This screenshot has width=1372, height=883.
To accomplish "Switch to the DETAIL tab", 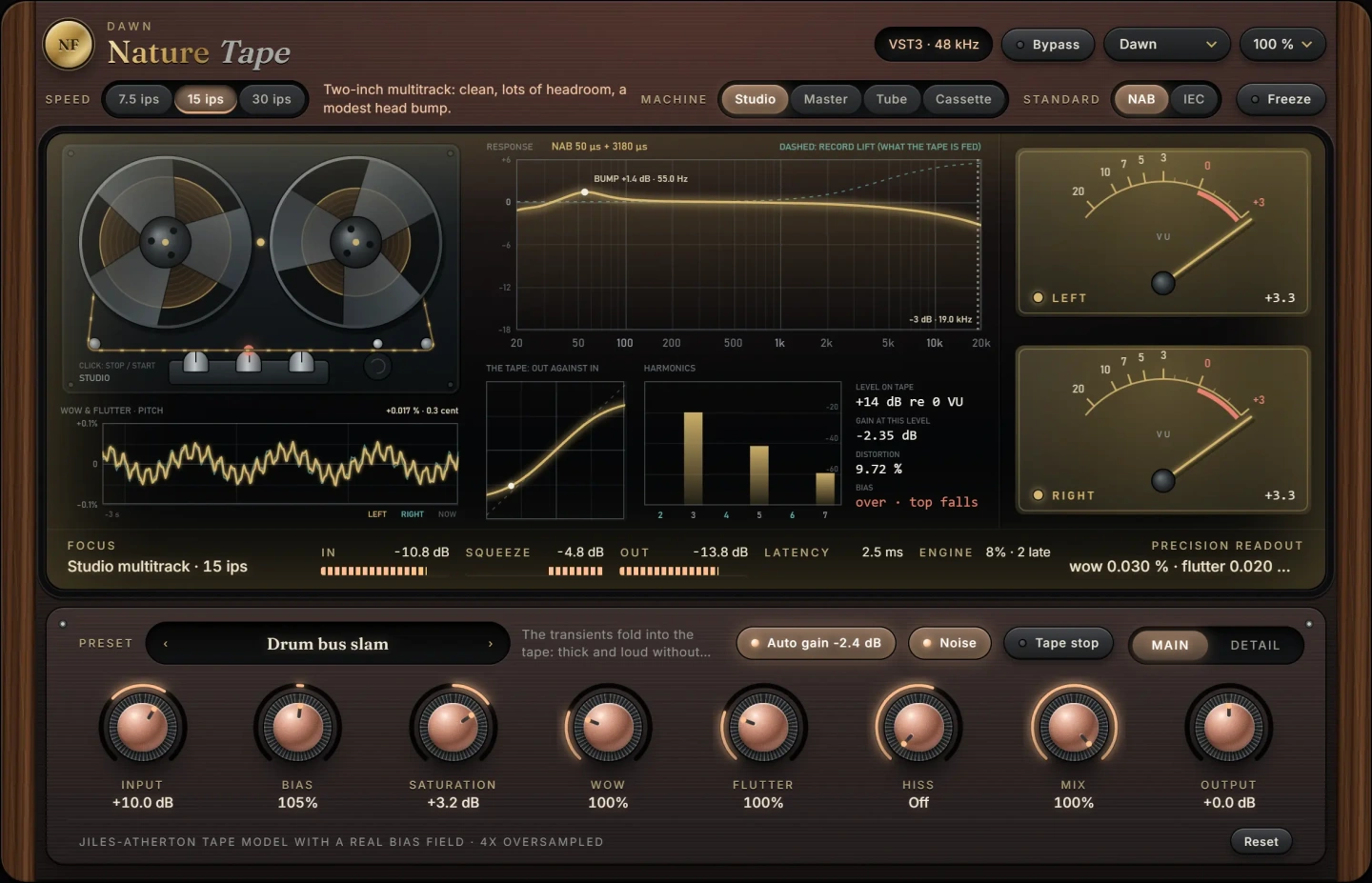I will click(1255, 645).
